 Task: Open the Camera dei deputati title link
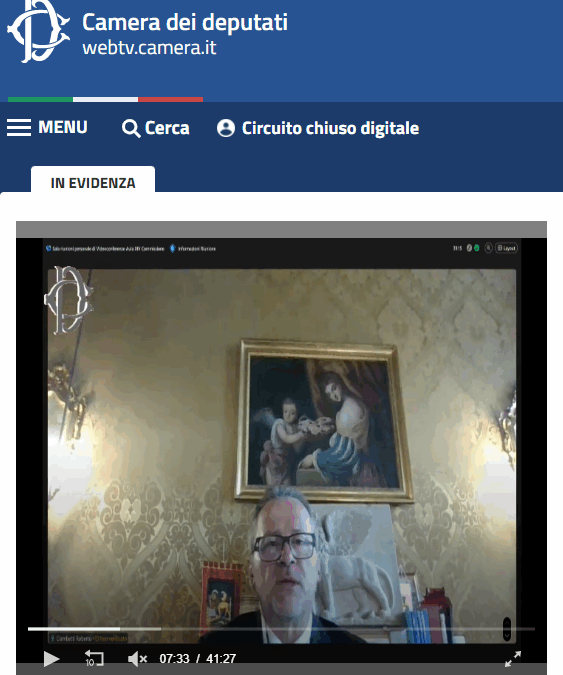click(185, 22)
